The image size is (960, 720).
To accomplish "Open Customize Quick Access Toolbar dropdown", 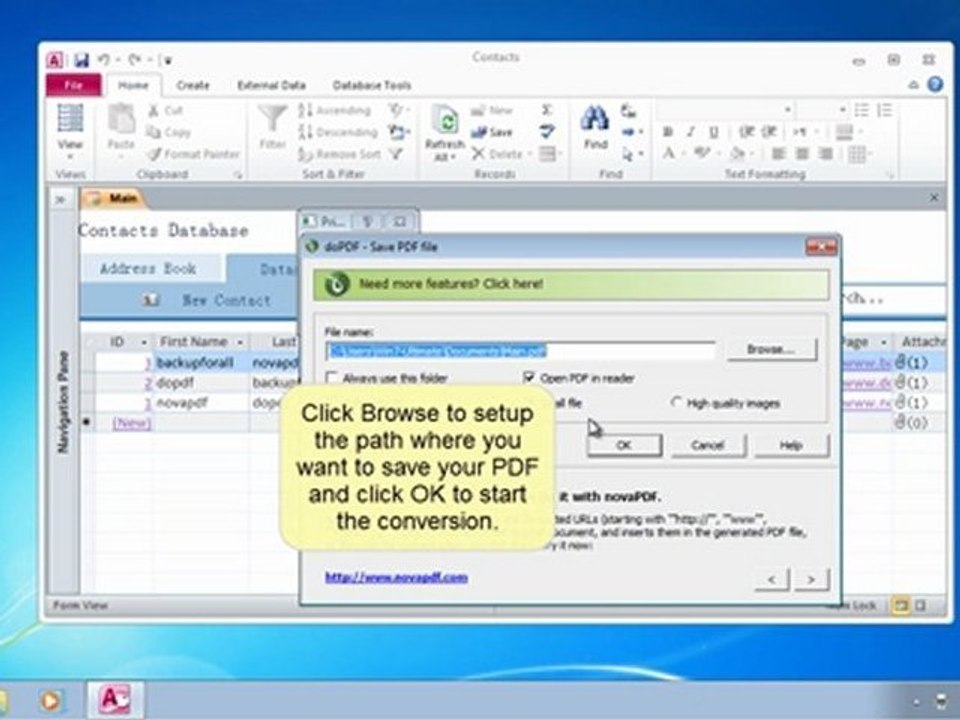I will pos(167,60).
